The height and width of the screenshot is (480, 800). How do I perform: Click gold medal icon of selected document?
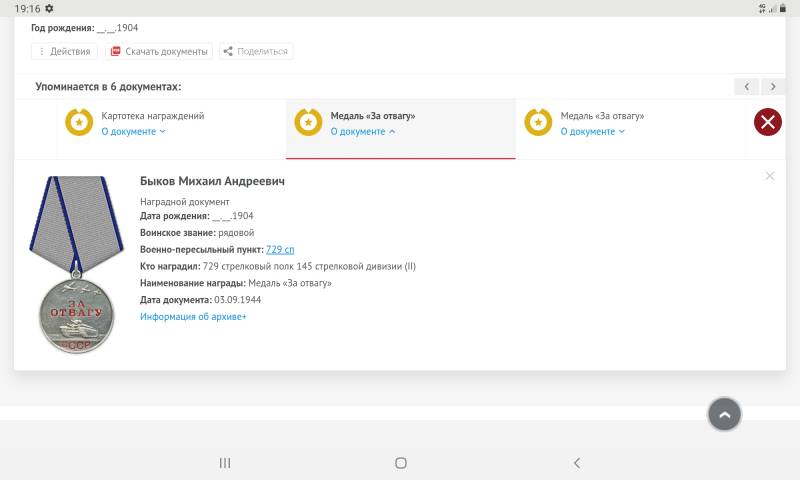click(308, 122)
